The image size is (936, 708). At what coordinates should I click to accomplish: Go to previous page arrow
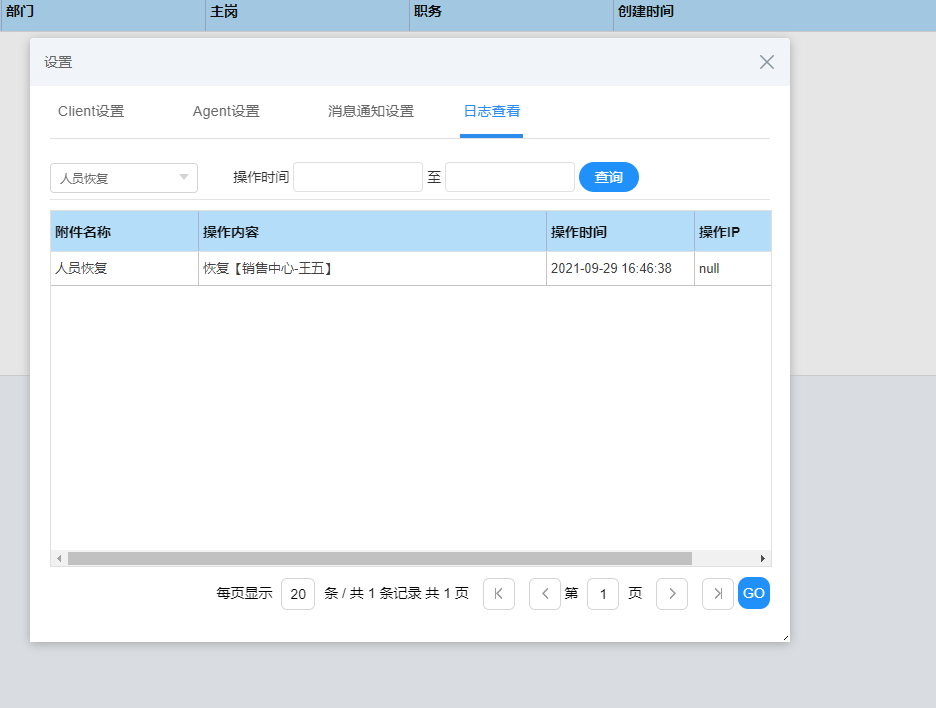pyautogui.click(x=545, y=594)
